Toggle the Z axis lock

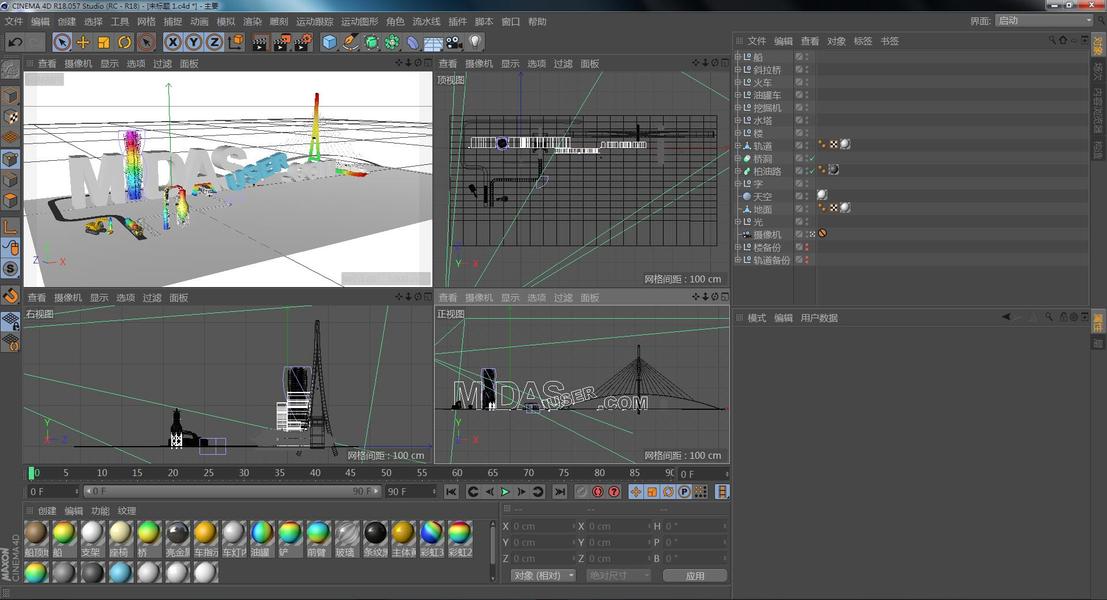214,42
